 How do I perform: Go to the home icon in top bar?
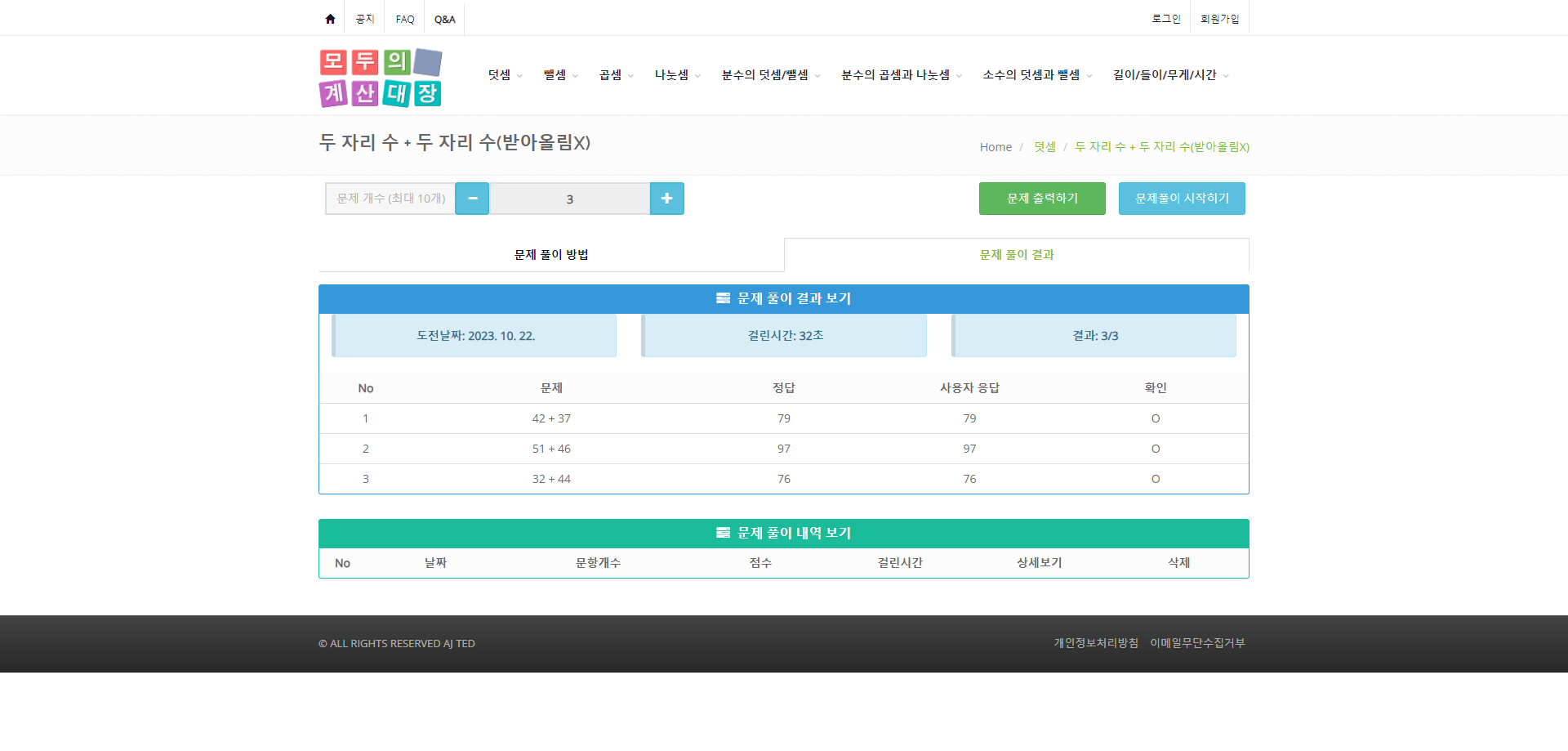(330, 19)
